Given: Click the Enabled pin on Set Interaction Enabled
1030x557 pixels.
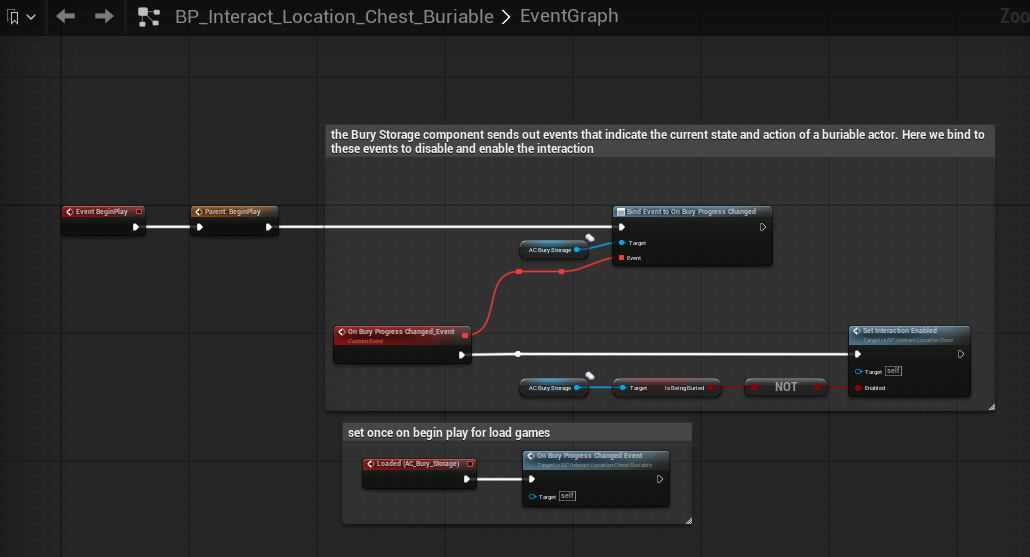Looking at the screenshot, I should coord(858,388).
